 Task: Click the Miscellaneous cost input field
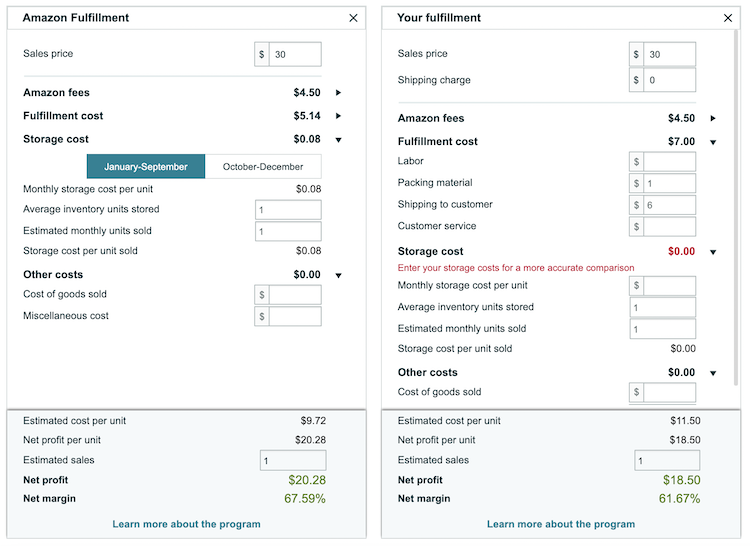294,316
